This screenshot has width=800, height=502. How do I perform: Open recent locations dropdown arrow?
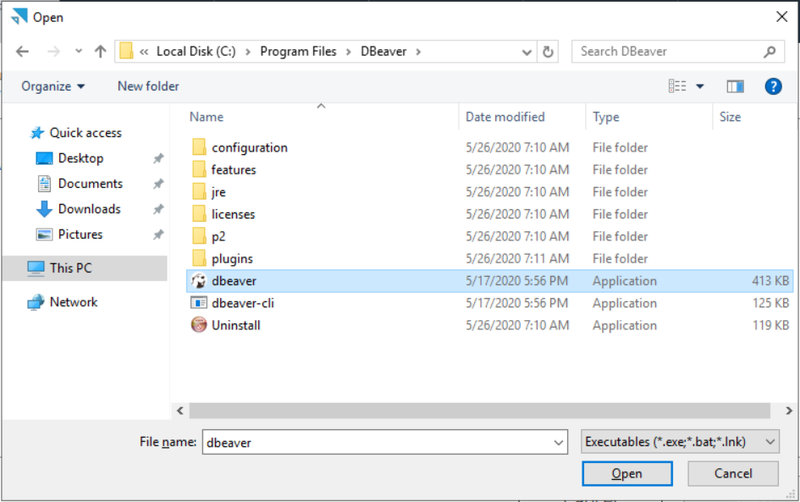(79, 51)
